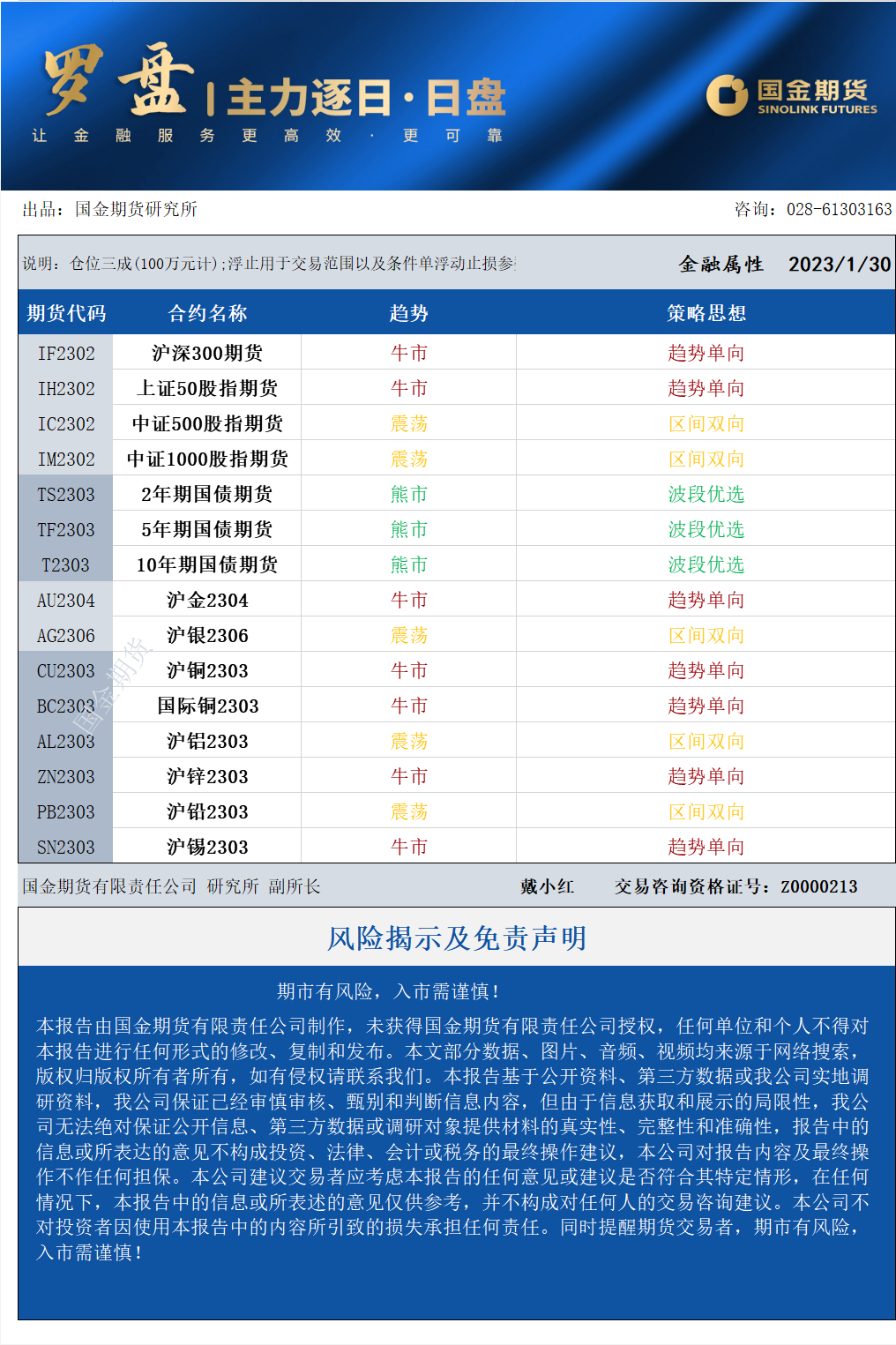The width and height of the screenshot is (896, 1345).
Task: Click the 合约名称 column header
Action: 207,313
